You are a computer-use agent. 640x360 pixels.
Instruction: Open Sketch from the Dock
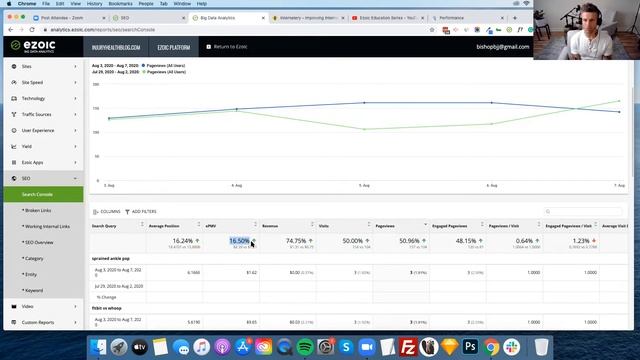click(449, 347)
